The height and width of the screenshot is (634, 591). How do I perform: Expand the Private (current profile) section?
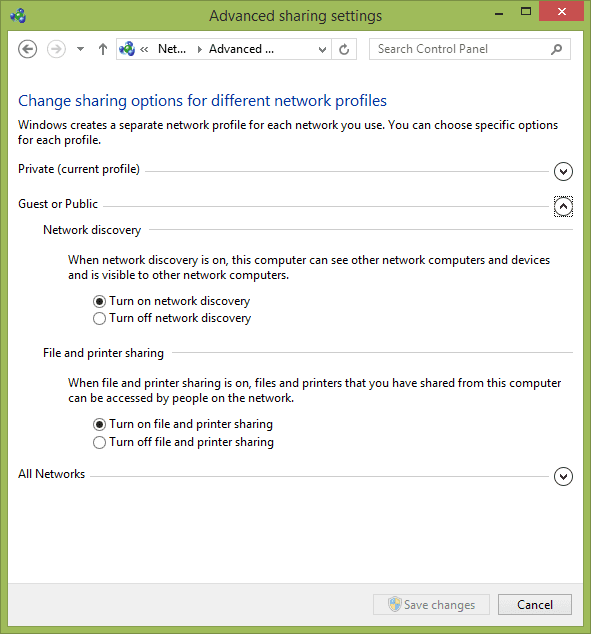(x=563, y=171)
